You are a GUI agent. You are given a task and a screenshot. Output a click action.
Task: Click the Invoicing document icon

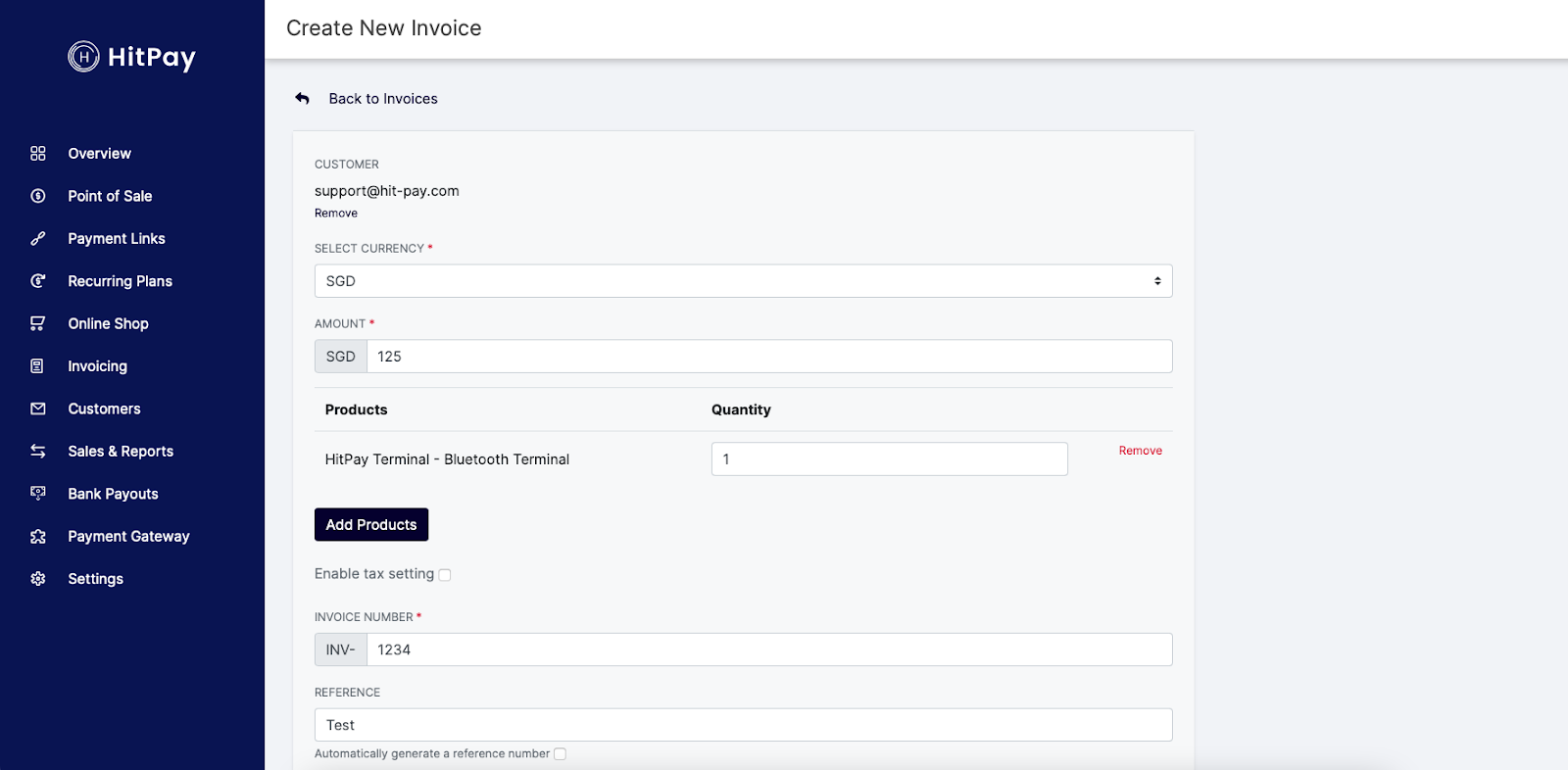tap(38, 366)
